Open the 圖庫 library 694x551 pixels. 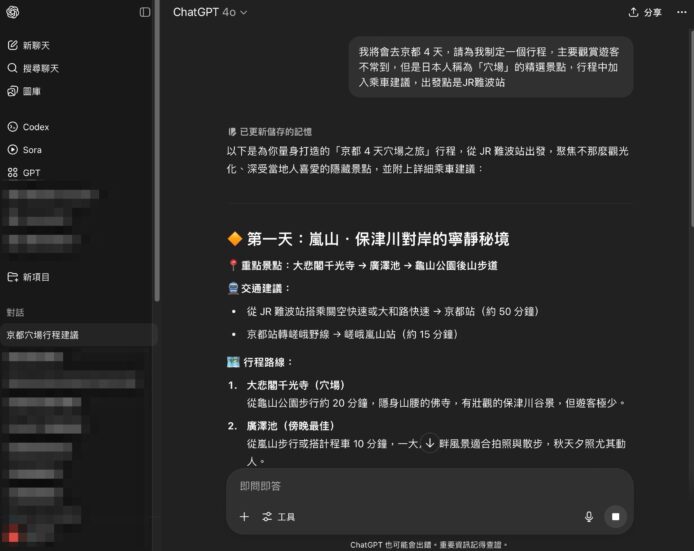tap(32, 91)
